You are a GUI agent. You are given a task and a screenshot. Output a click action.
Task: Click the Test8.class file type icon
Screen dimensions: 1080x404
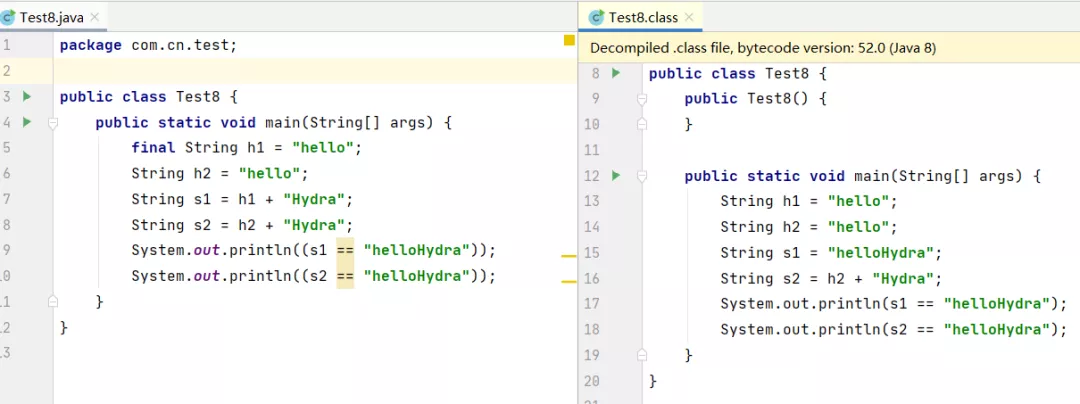(x=596, y=17)
